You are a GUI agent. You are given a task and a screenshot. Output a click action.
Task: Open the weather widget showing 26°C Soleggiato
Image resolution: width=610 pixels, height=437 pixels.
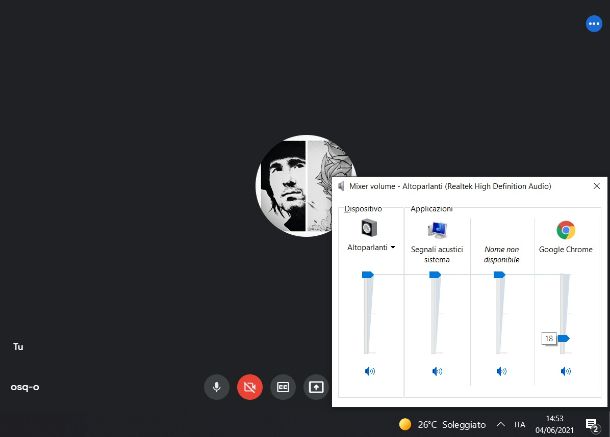[443, 425]
